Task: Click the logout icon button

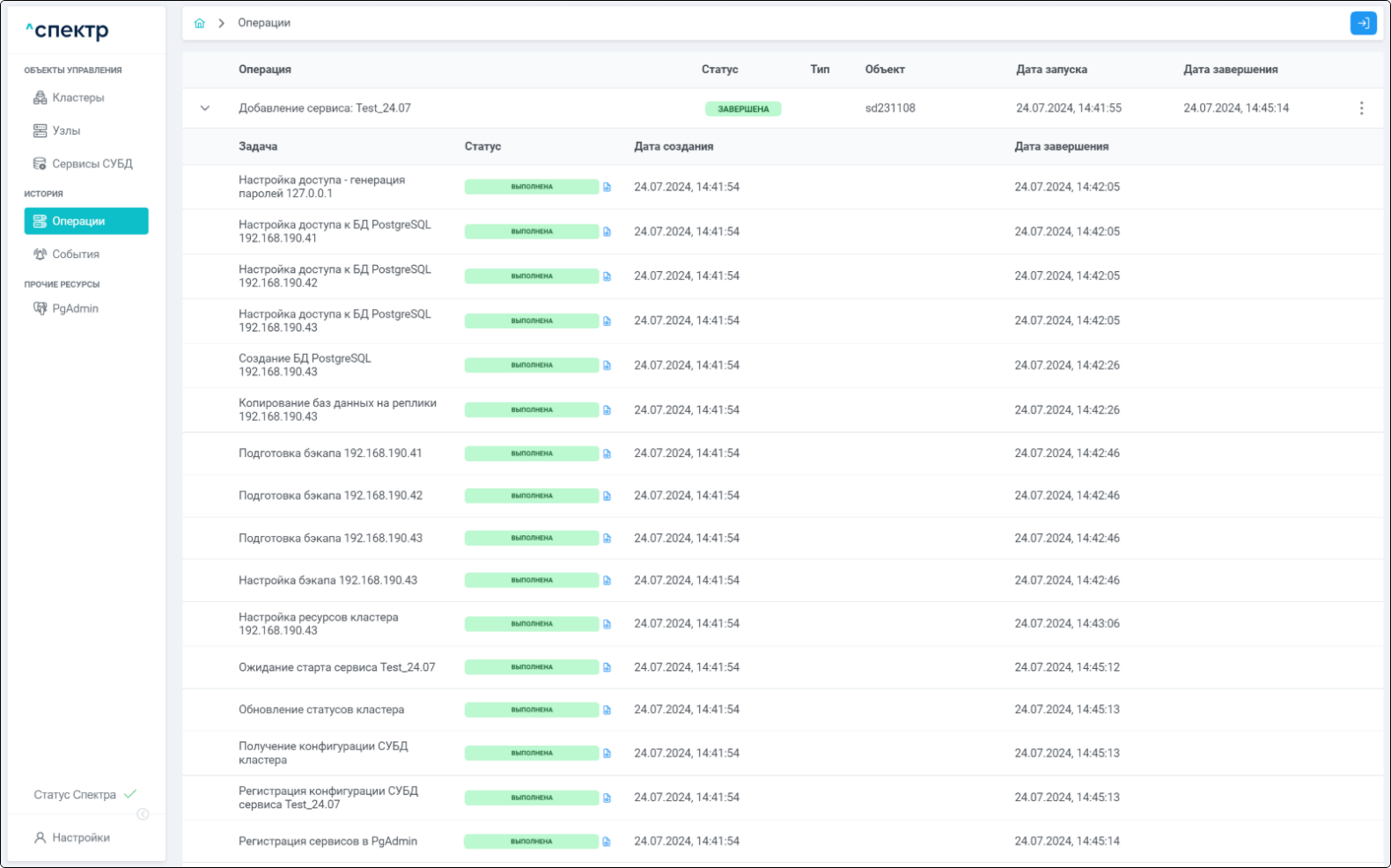Action: pyautogui.click(x=1363, y=23)
